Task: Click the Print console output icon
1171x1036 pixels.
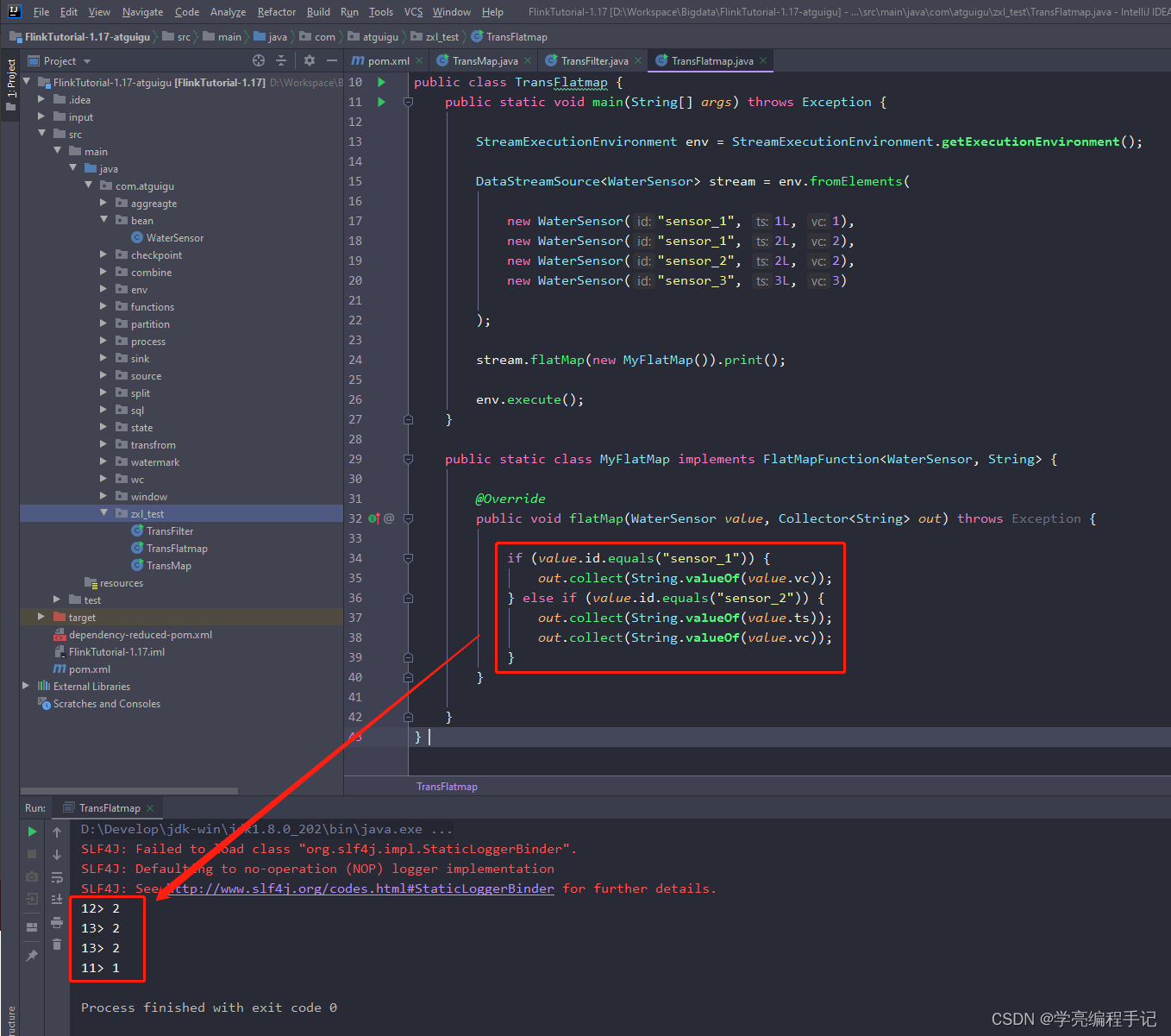Action: point(57,922)
